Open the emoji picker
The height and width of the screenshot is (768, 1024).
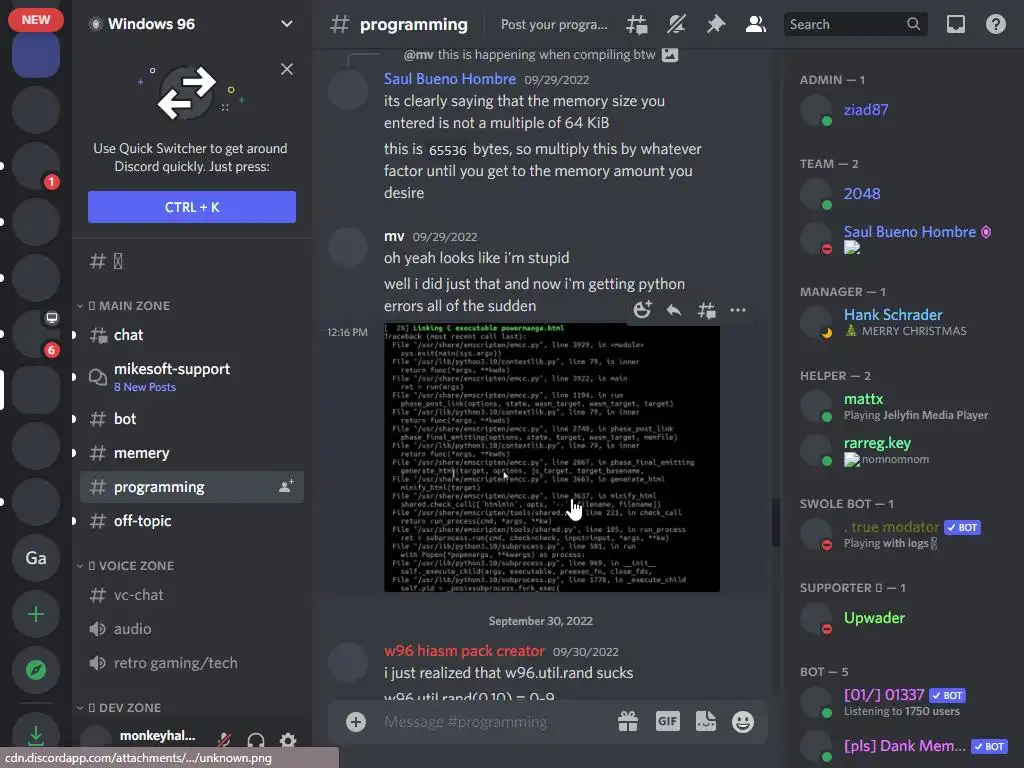pyautogui.click(x=743, y=722)
